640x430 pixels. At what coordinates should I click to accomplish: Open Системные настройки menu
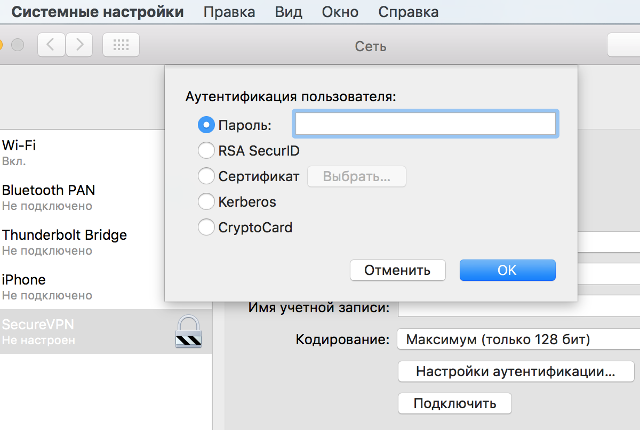pos(98,12)
